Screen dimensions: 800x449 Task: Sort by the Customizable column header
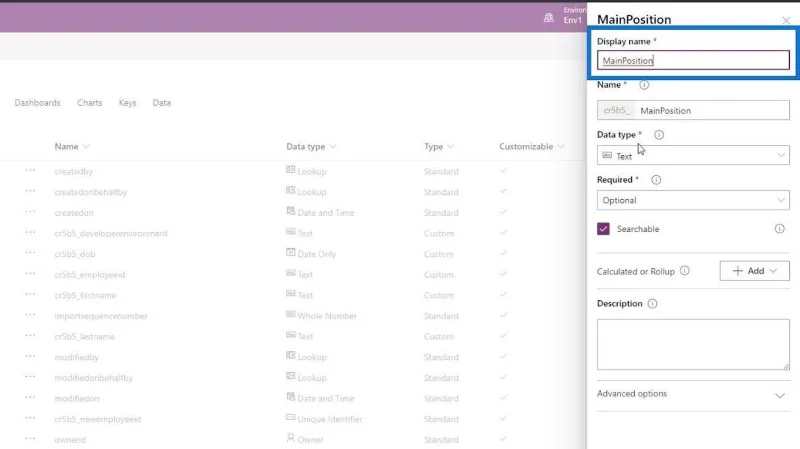532,146
